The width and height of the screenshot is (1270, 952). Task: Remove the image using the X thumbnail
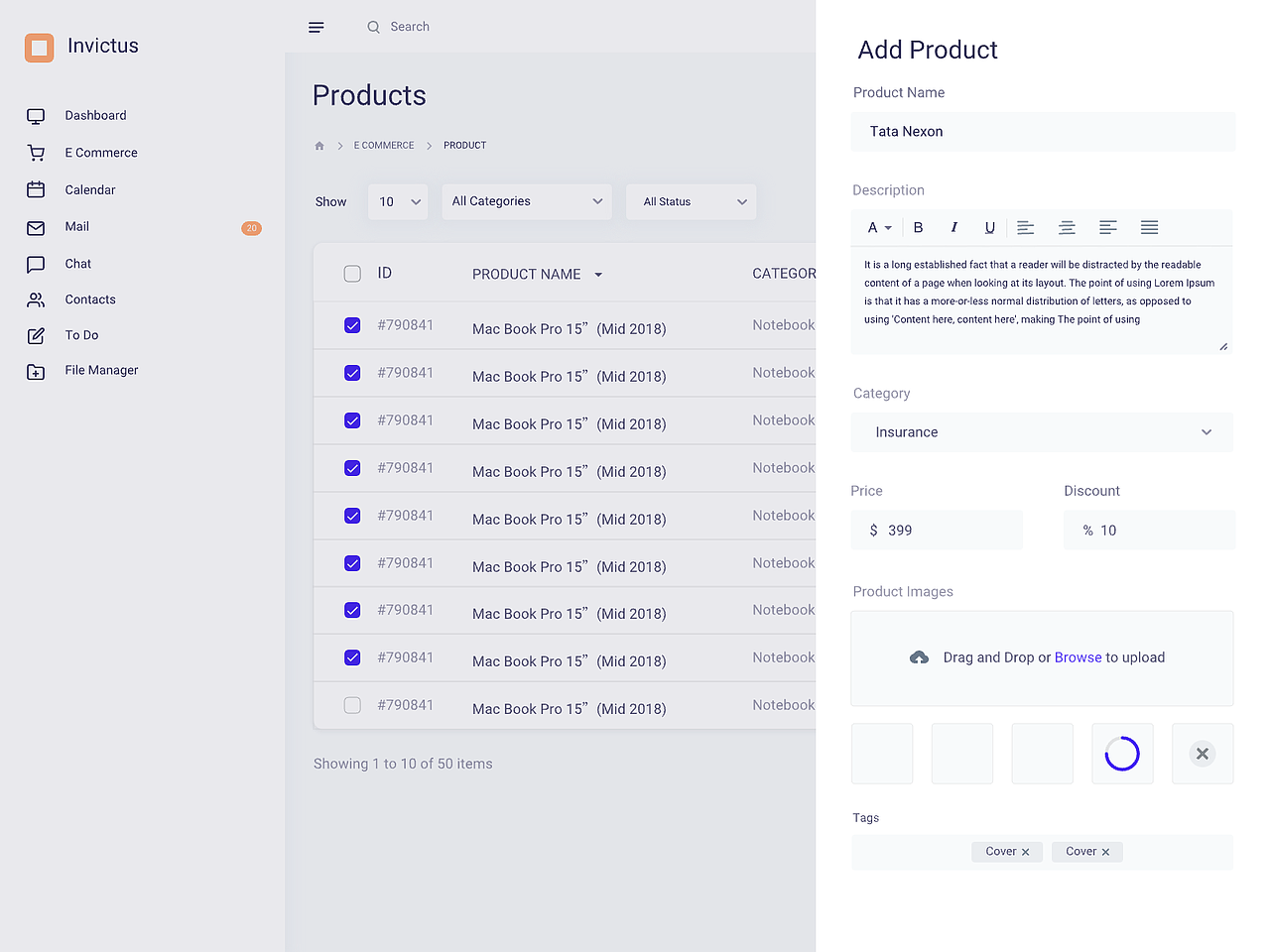point(1203,754)
